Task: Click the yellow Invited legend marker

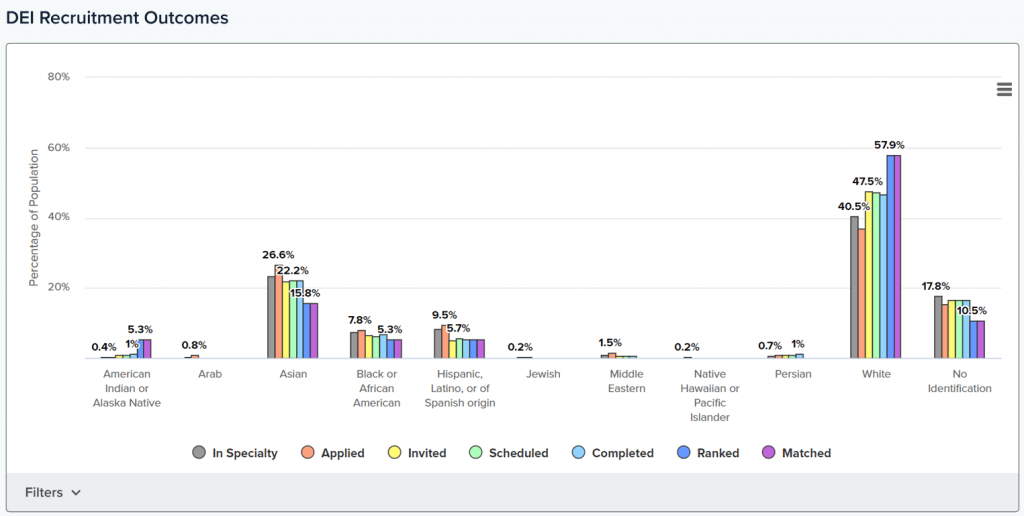Action: point(394,453)
